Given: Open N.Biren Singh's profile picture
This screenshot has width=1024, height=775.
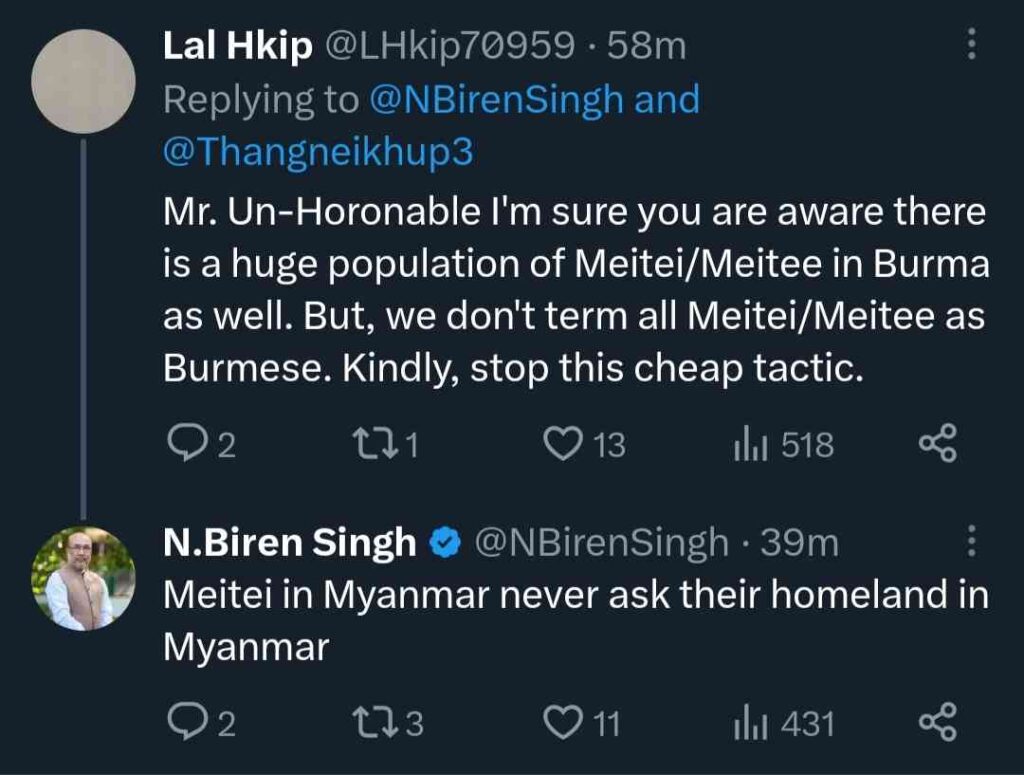Looking at the screenshot, I should [83, 579].
